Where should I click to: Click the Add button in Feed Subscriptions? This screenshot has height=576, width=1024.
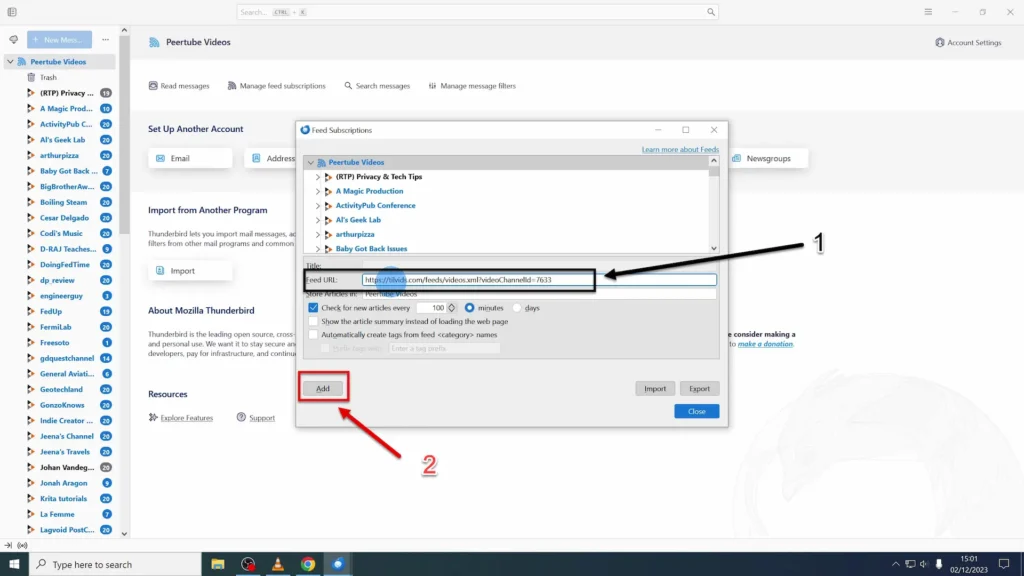click(323, 389)
